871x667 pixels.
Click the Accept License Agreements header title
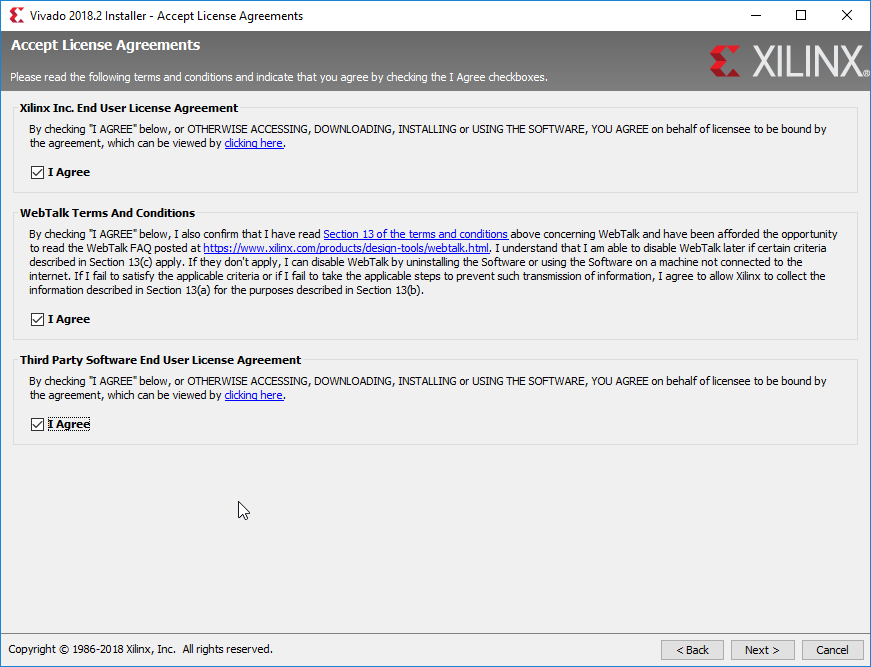click(x=106, y=45)
